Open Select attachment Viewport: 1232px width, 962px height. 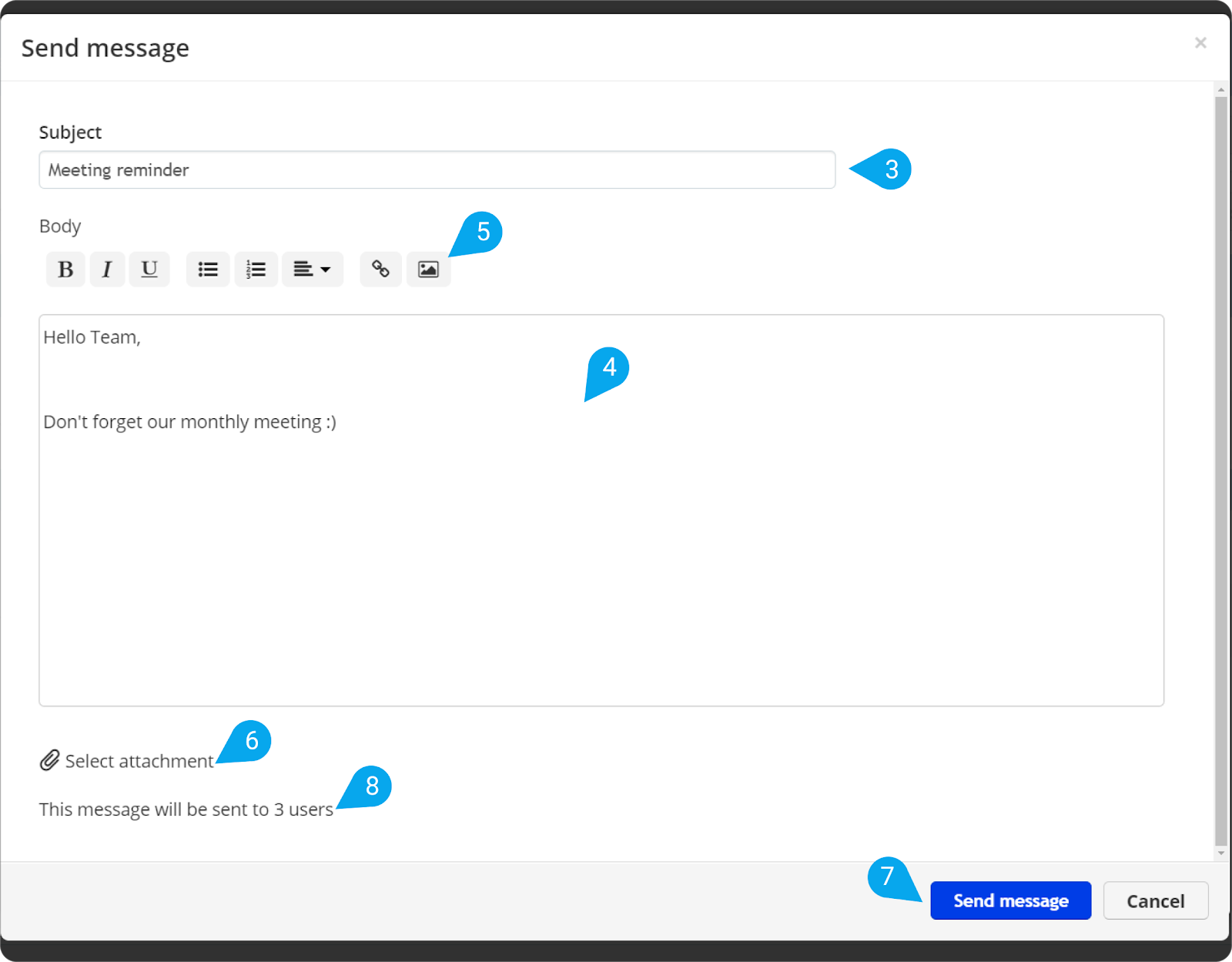coord(139,761)
